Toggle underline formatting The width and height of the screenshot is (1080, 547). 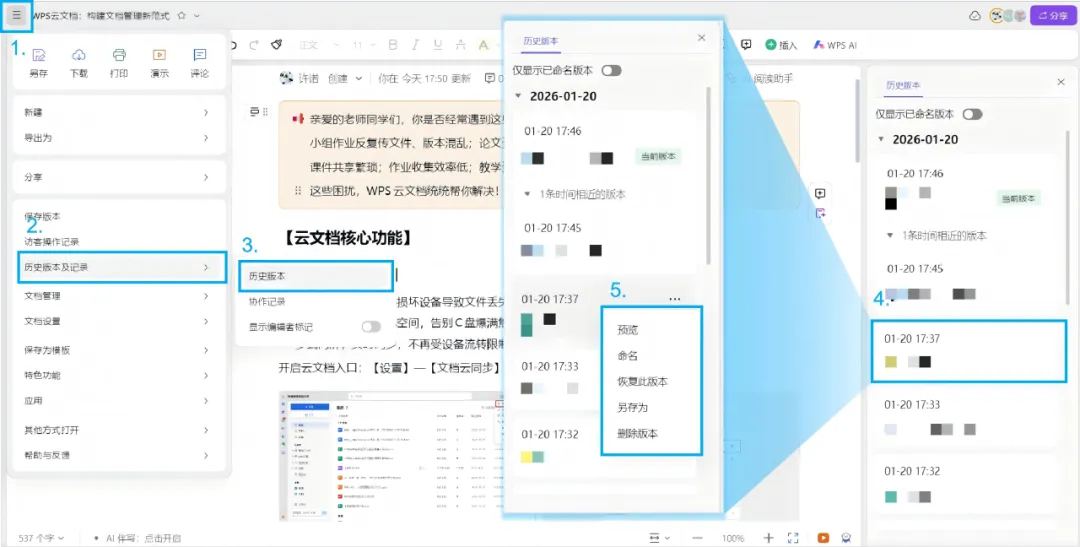[438, 45]
